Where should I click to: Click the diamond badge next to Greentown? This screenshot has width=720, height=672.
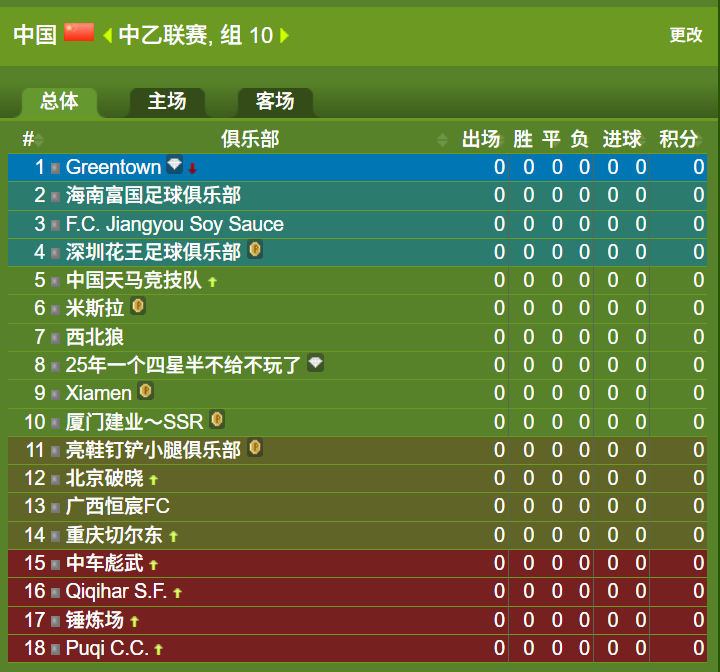tap(174, 164)
